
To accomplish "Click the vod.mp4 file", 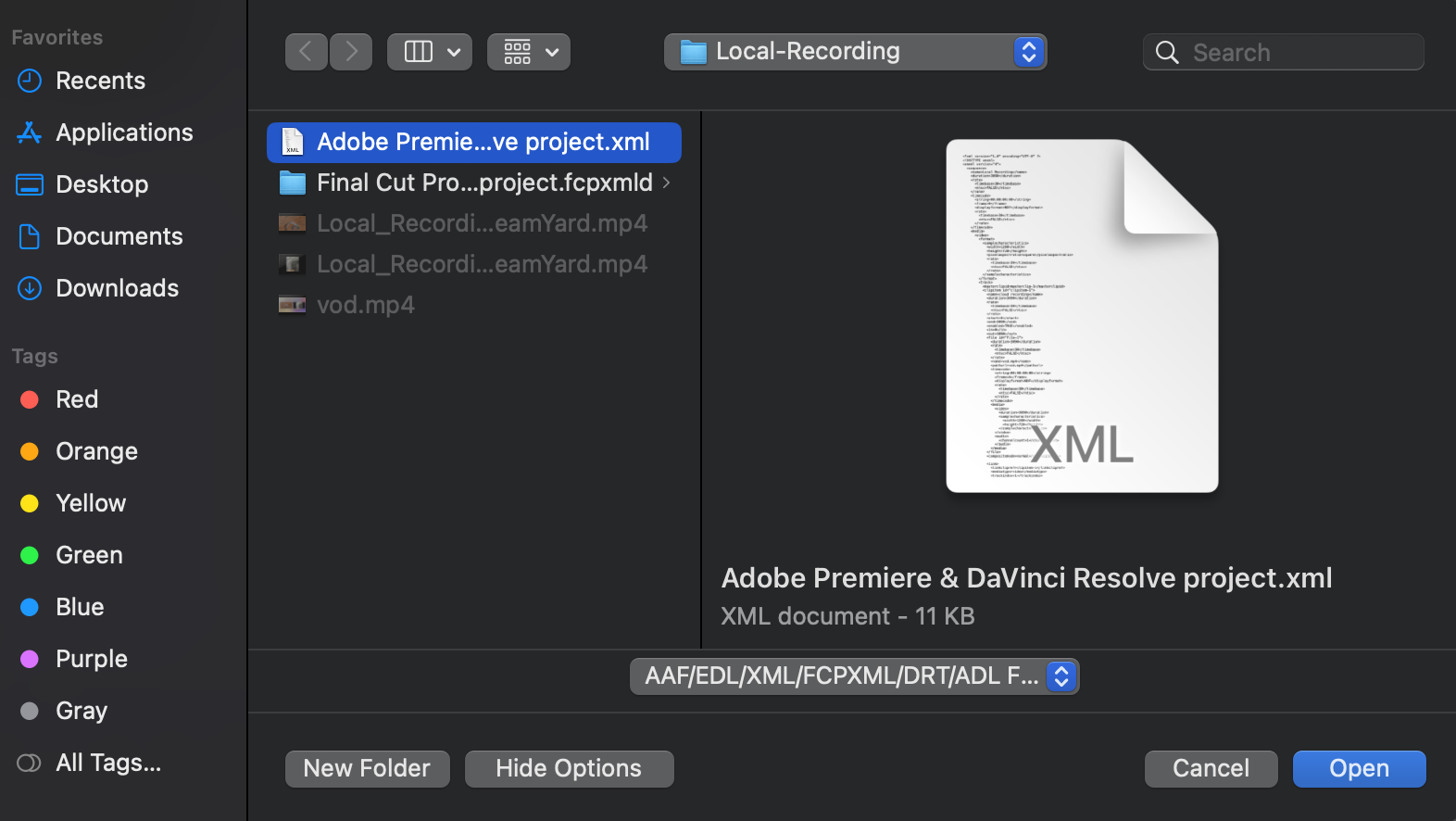I will point(474,305).
